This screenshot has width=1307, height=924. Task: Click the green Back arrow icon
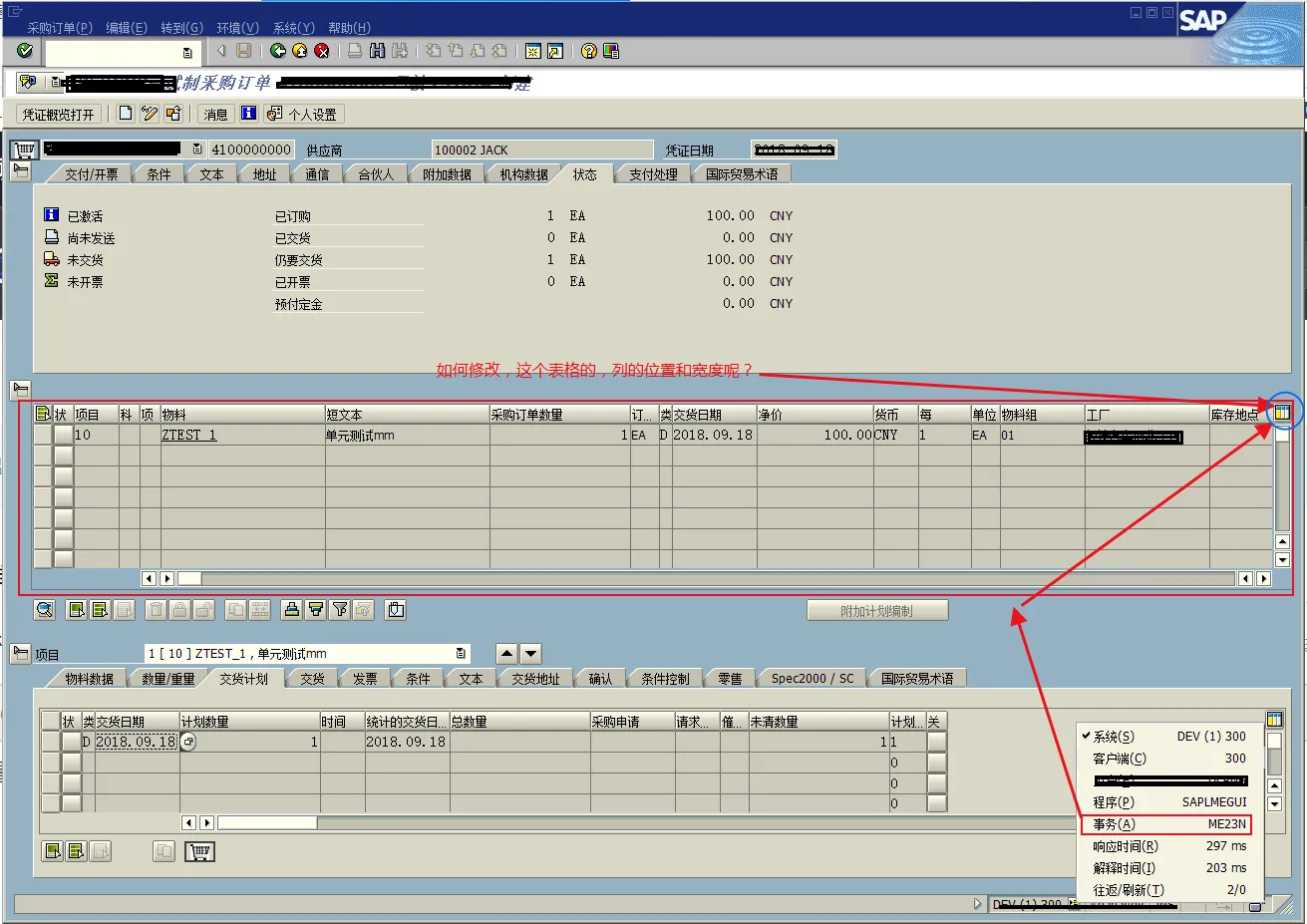[x=278, y=51]
